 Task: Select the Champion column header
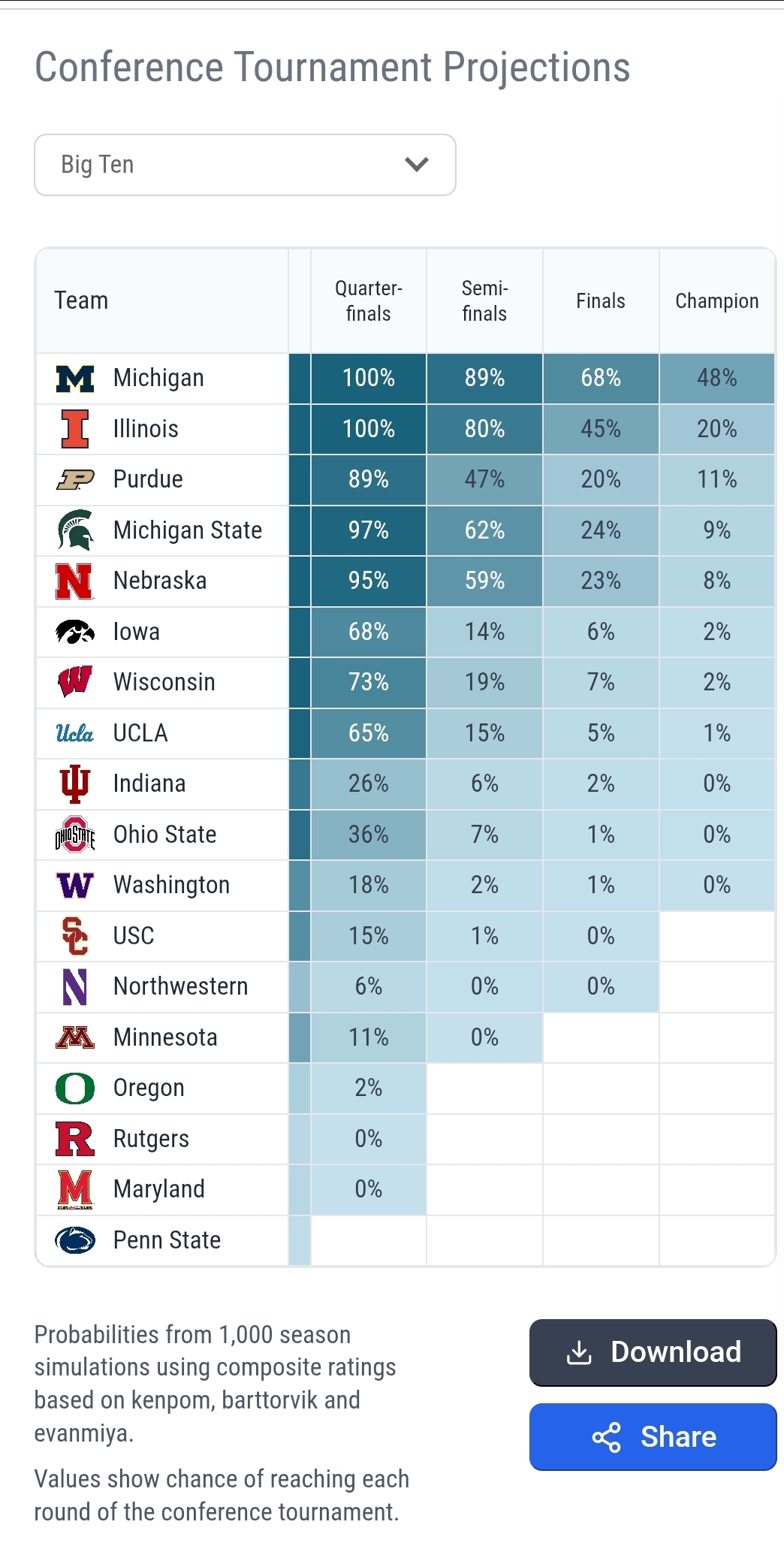click(x=716, y=301)
